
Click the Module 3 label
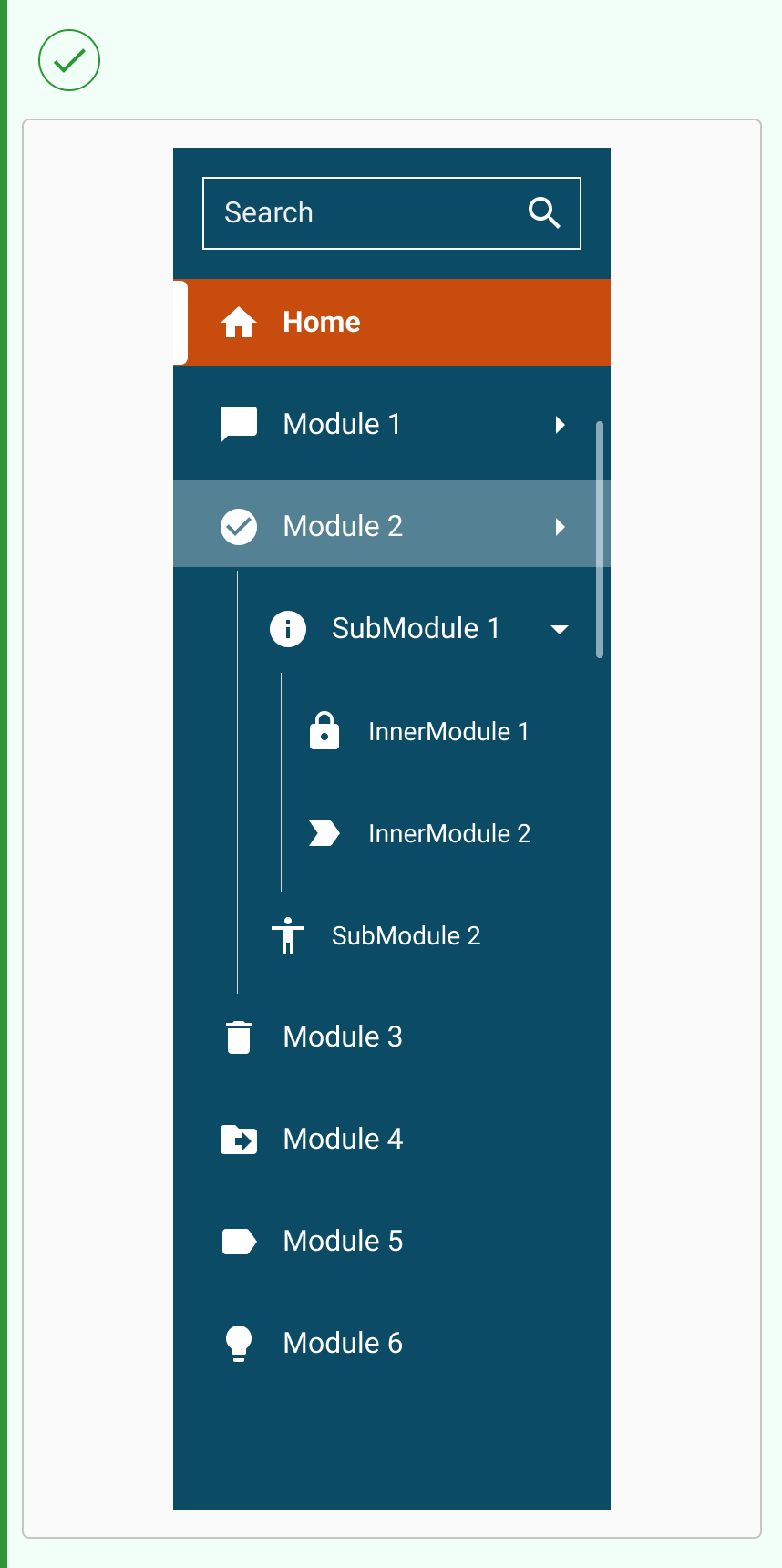[x=343, y=1037]
